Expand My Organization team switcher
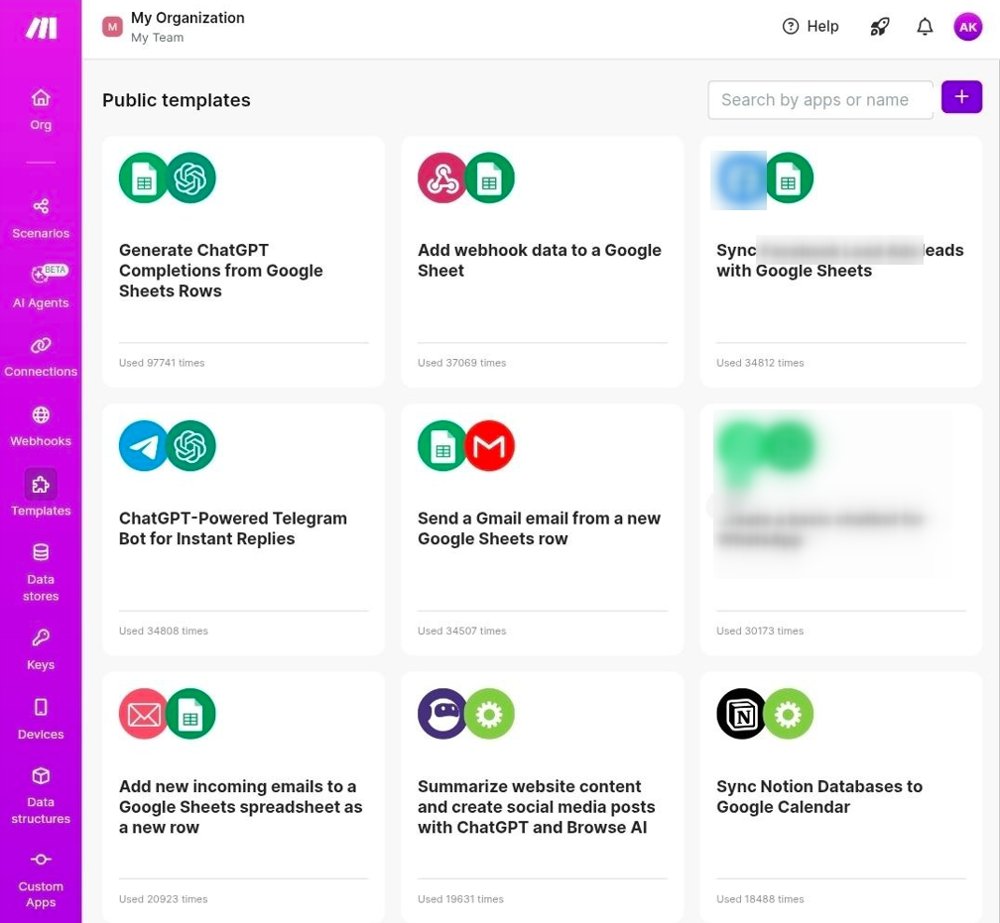1000x923 pixels. pos(175,27)
